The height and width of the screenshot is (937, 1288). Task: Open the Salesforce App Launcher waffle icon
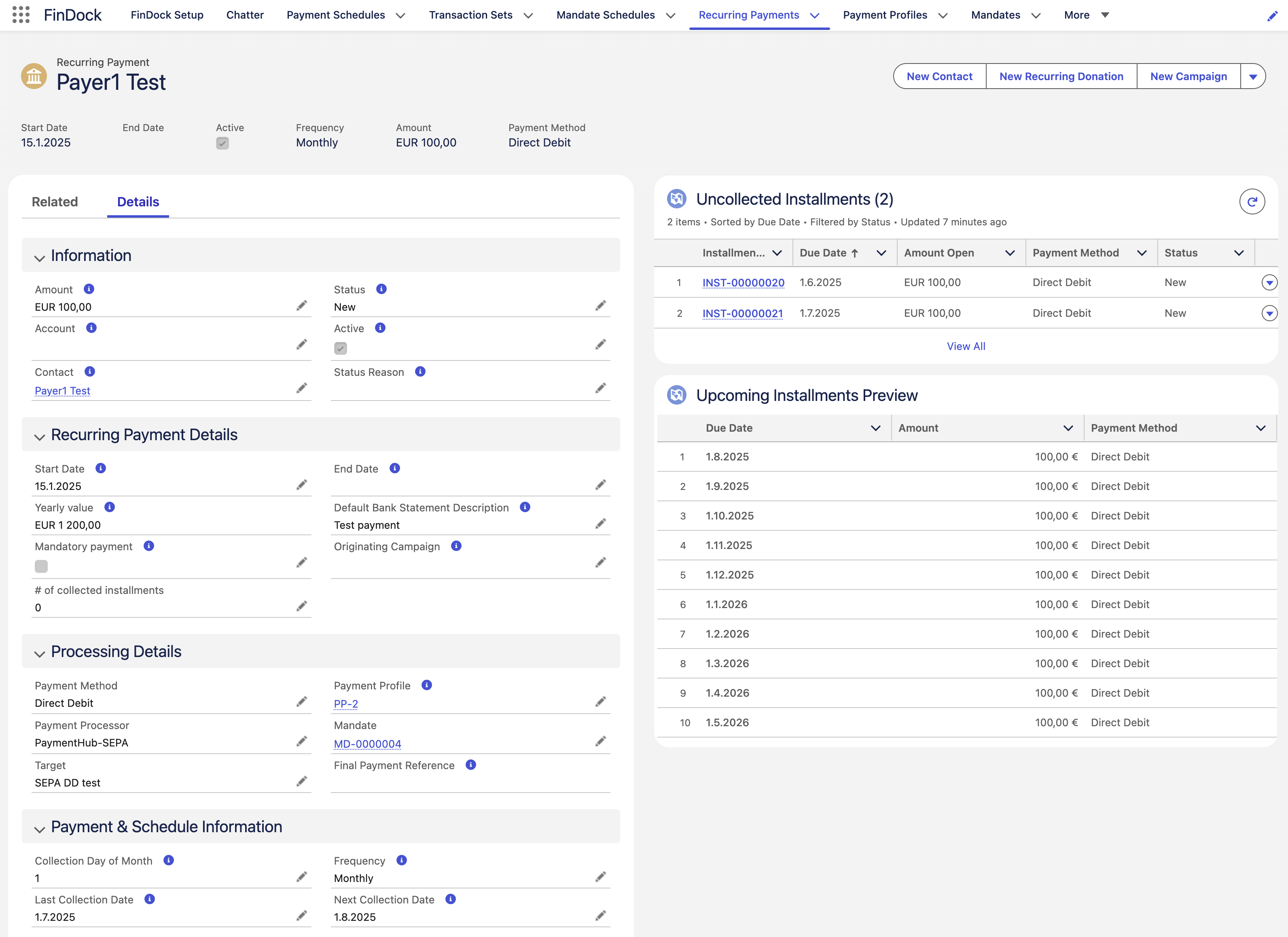pyautogui.click(x=21, y=15)
